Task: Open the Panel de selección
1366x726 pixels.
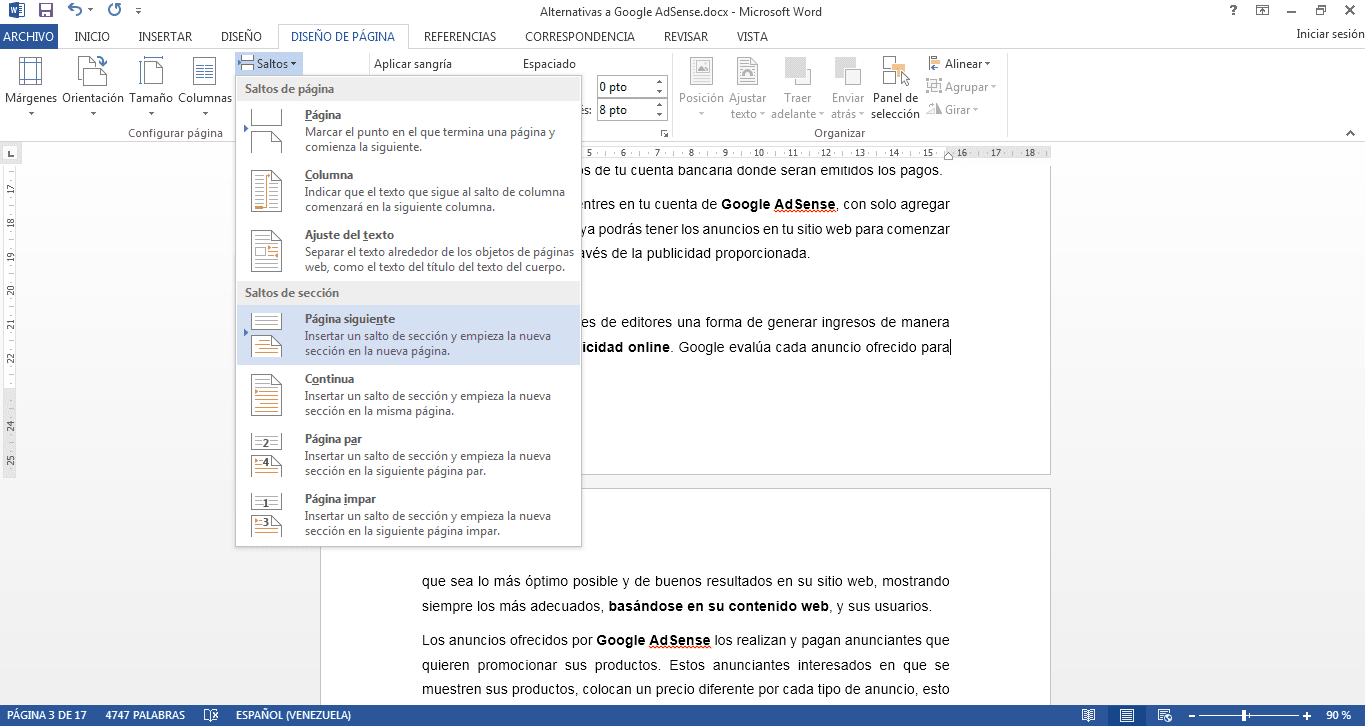Action: (x=894, y=87)
